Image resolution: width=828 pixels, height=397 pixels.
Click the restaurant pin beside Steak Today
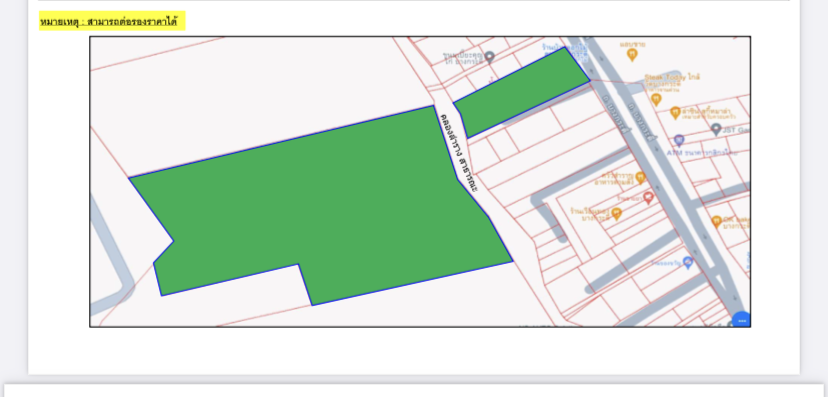[x=656, y=99]
